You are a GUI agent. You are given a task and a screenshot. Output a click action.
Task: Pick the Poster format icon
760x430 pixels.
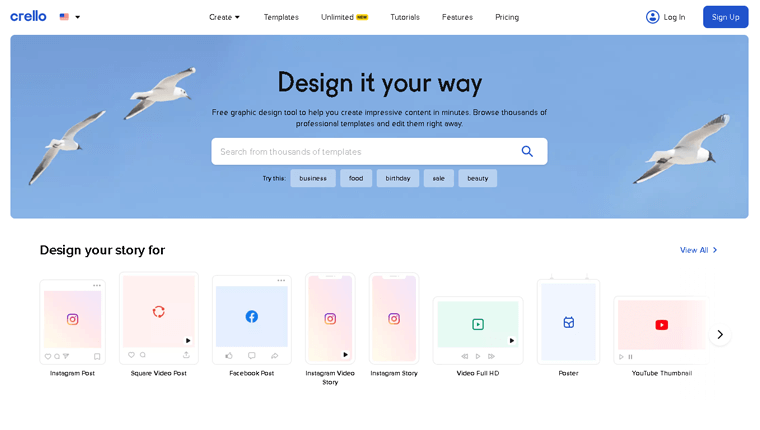568,322
